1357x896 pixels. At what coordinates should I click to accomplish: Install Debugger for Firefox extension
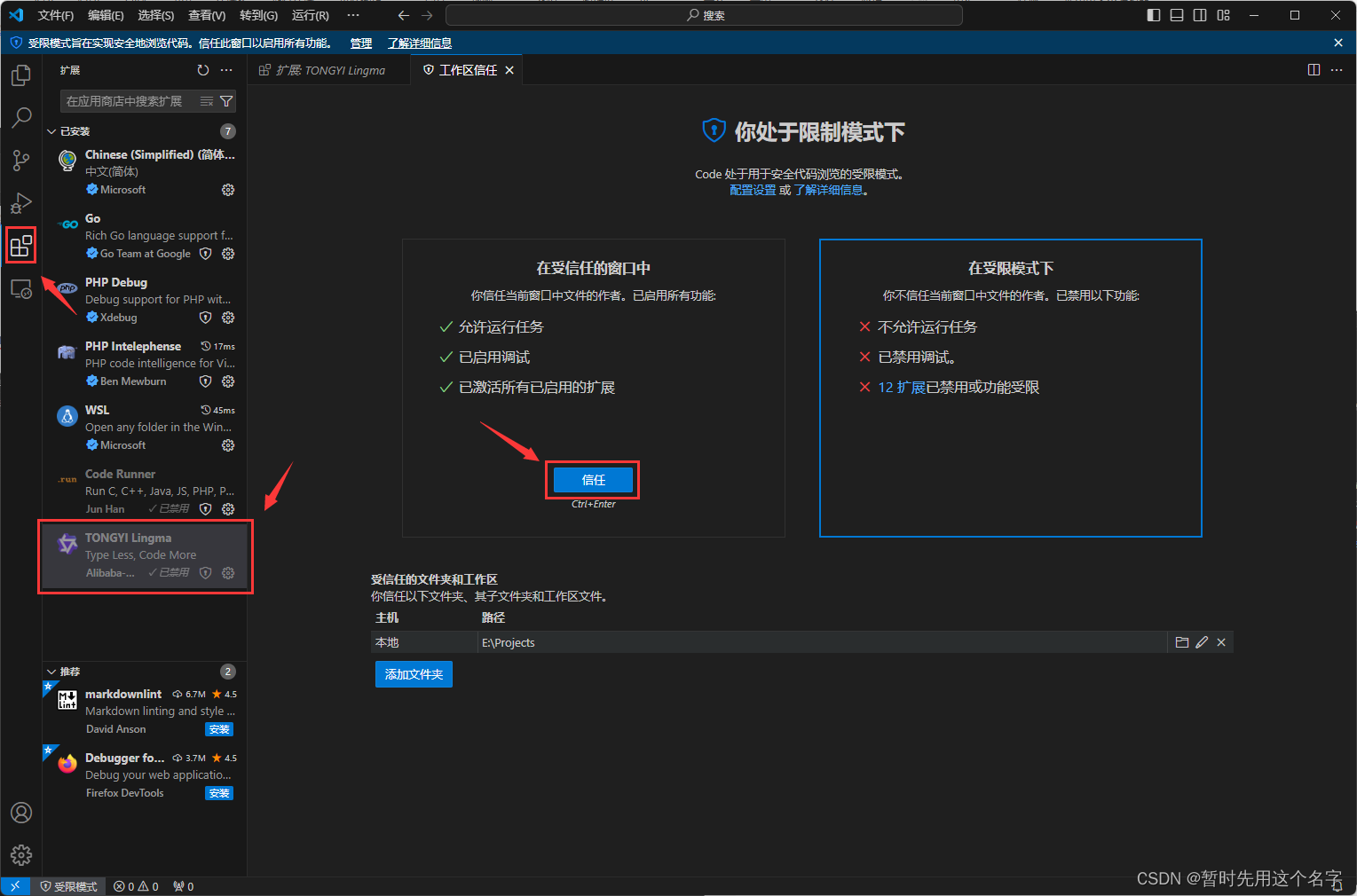(219, 793)
